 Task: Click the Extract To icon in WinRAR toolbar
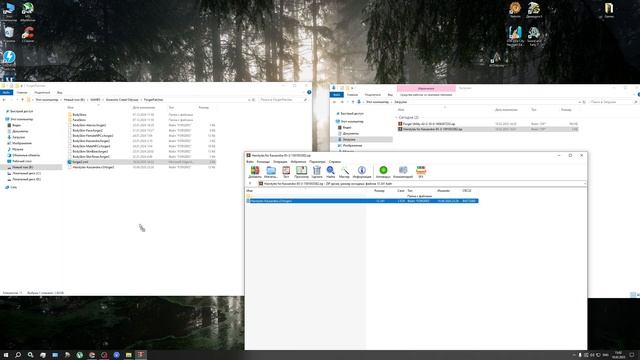271,172
